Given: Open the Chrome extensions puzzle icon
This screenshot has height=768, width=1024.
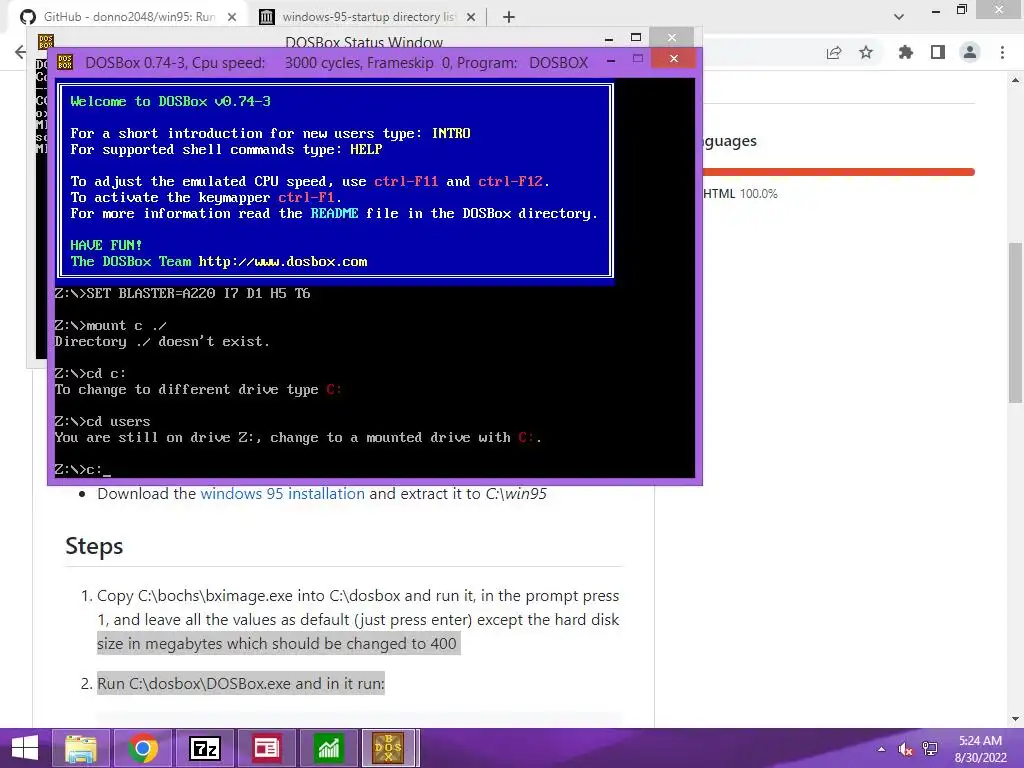Looking at the screenshot, I should pos(905,52).
